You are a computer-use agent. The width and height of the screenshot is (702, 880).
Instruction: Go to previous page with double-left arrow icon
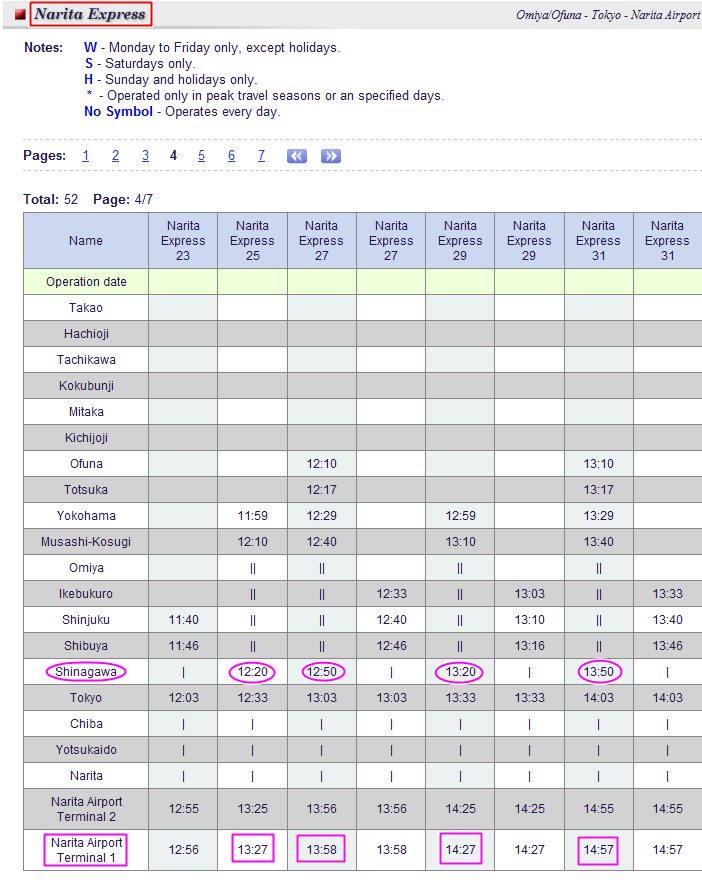coord(297,156)
